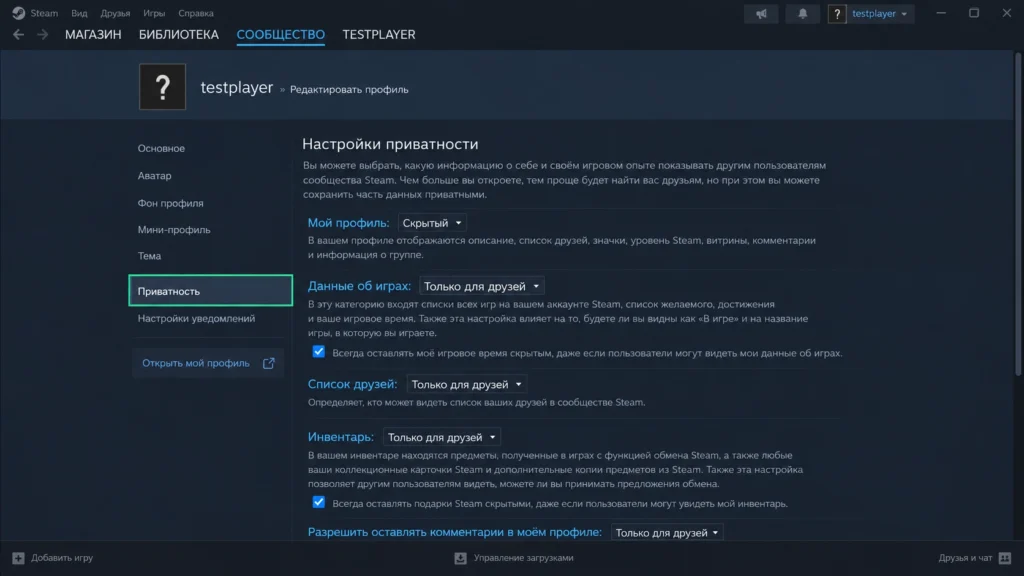Expand the testplayer account menu
Screen dimensions: 1024x576
pyautogui.click(x=880, y=14)
